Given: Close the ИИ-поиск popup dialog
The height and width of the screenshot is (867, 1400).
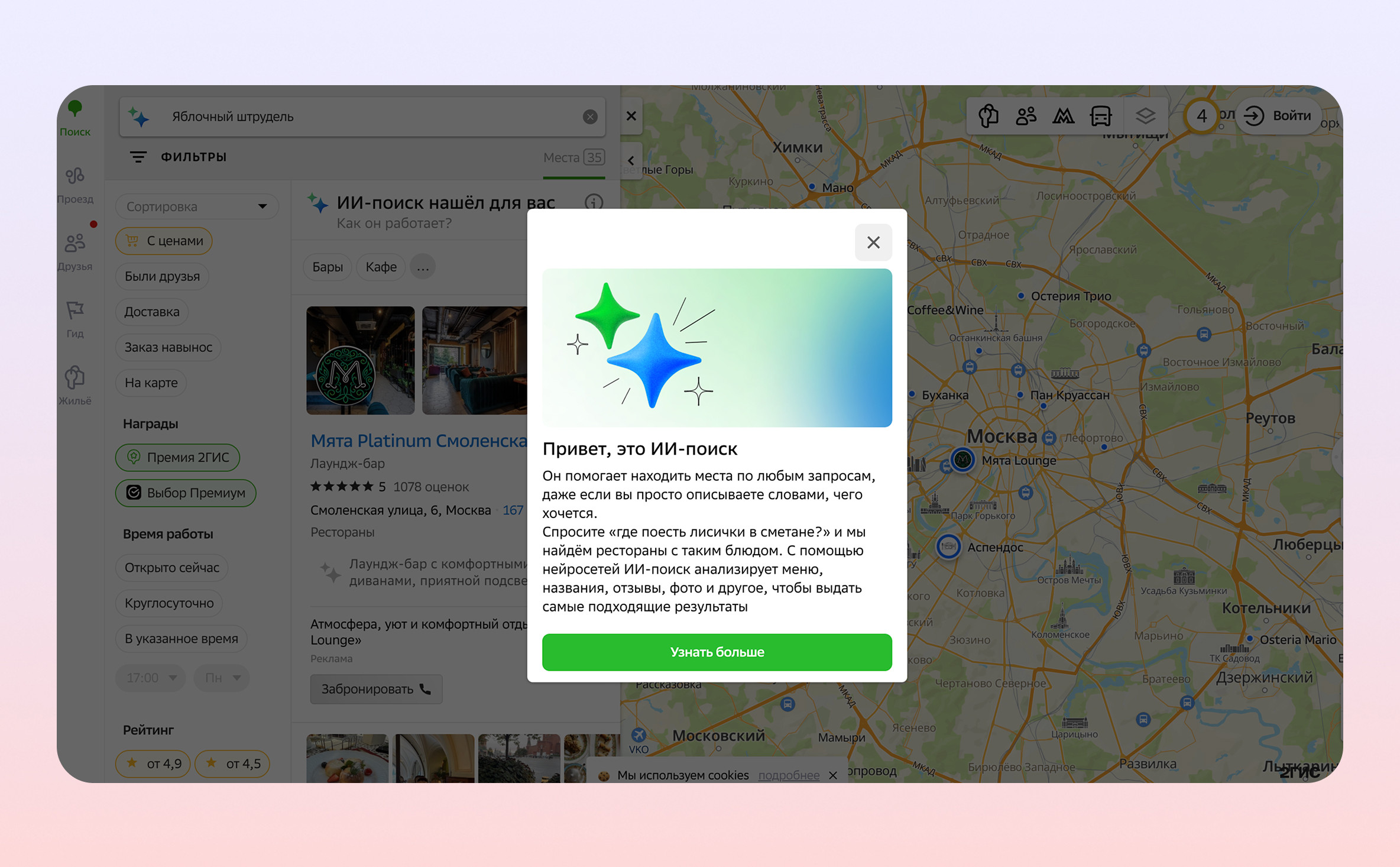Looking at the screenshot, I should tap(873, 242).
